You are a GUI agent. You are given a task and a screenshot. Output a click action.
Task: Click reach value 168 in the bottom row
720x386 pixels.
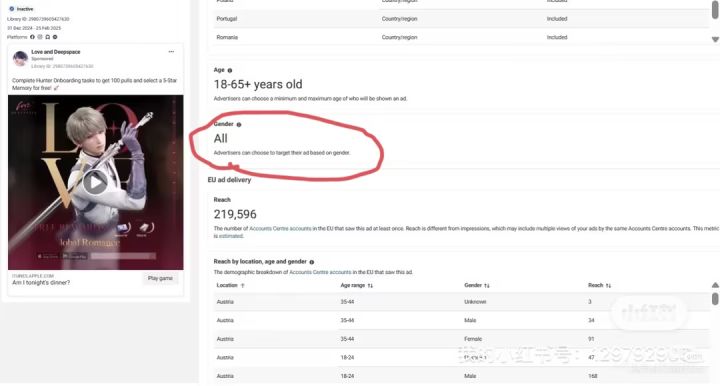coord(593,376)
